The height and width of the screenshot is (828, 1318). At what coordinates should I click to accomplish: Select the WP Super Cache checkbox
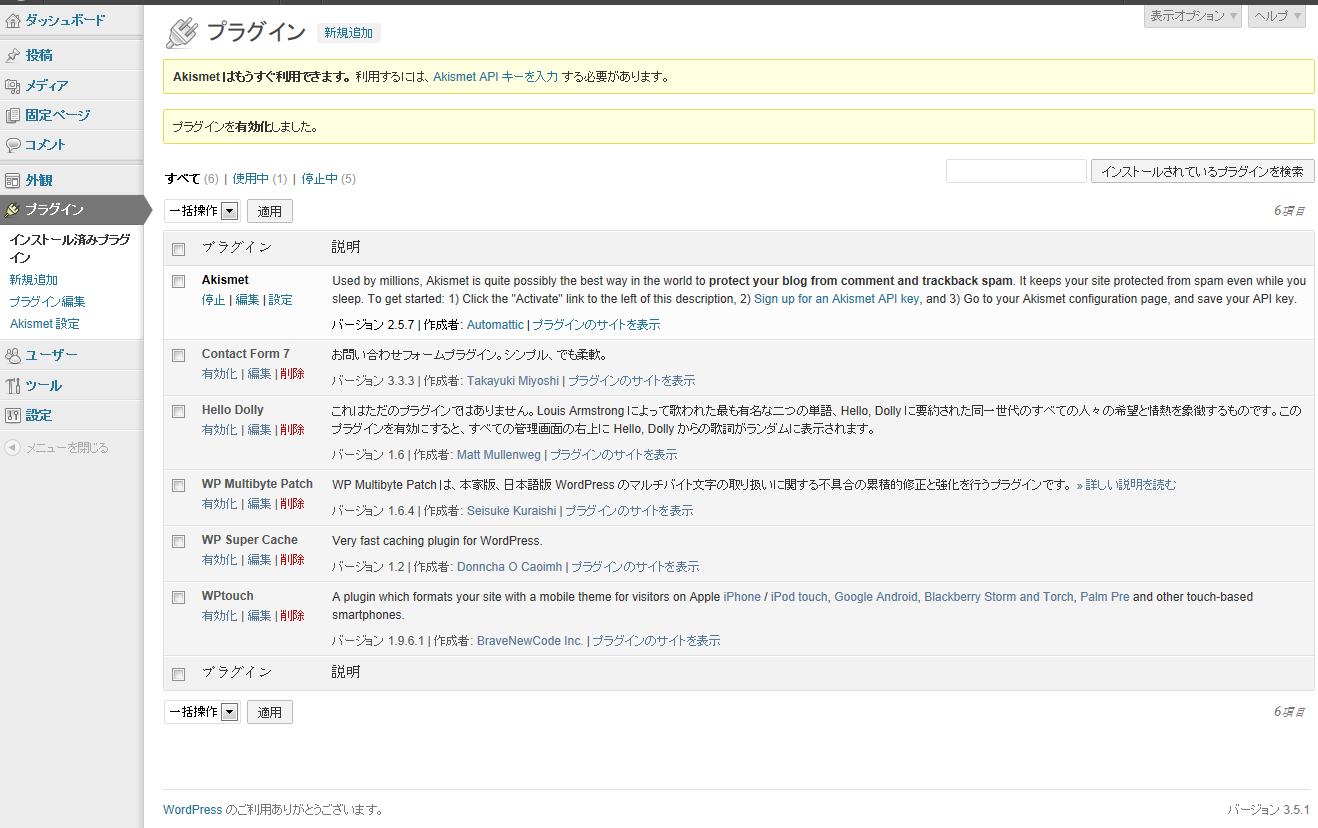[x=179, y=542]
